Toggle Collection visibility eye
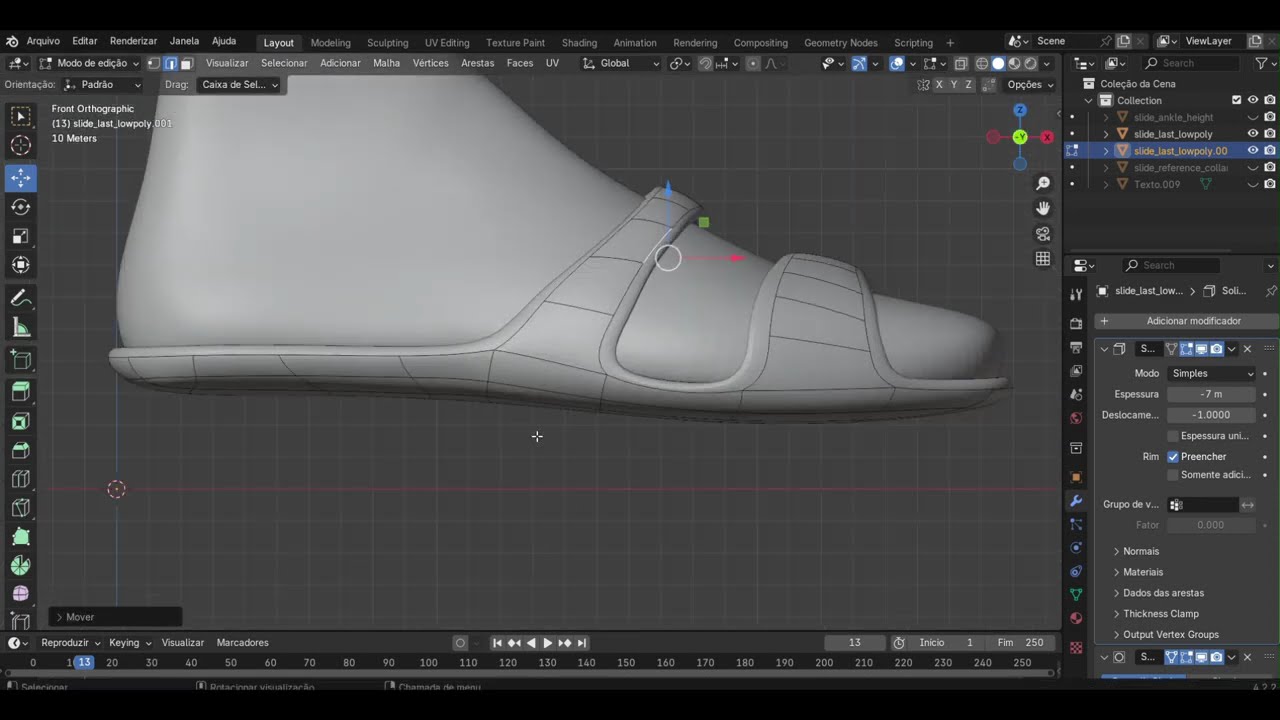Image resolution: width=1280 pixels, height=720 pixels. pos(1252,100)
